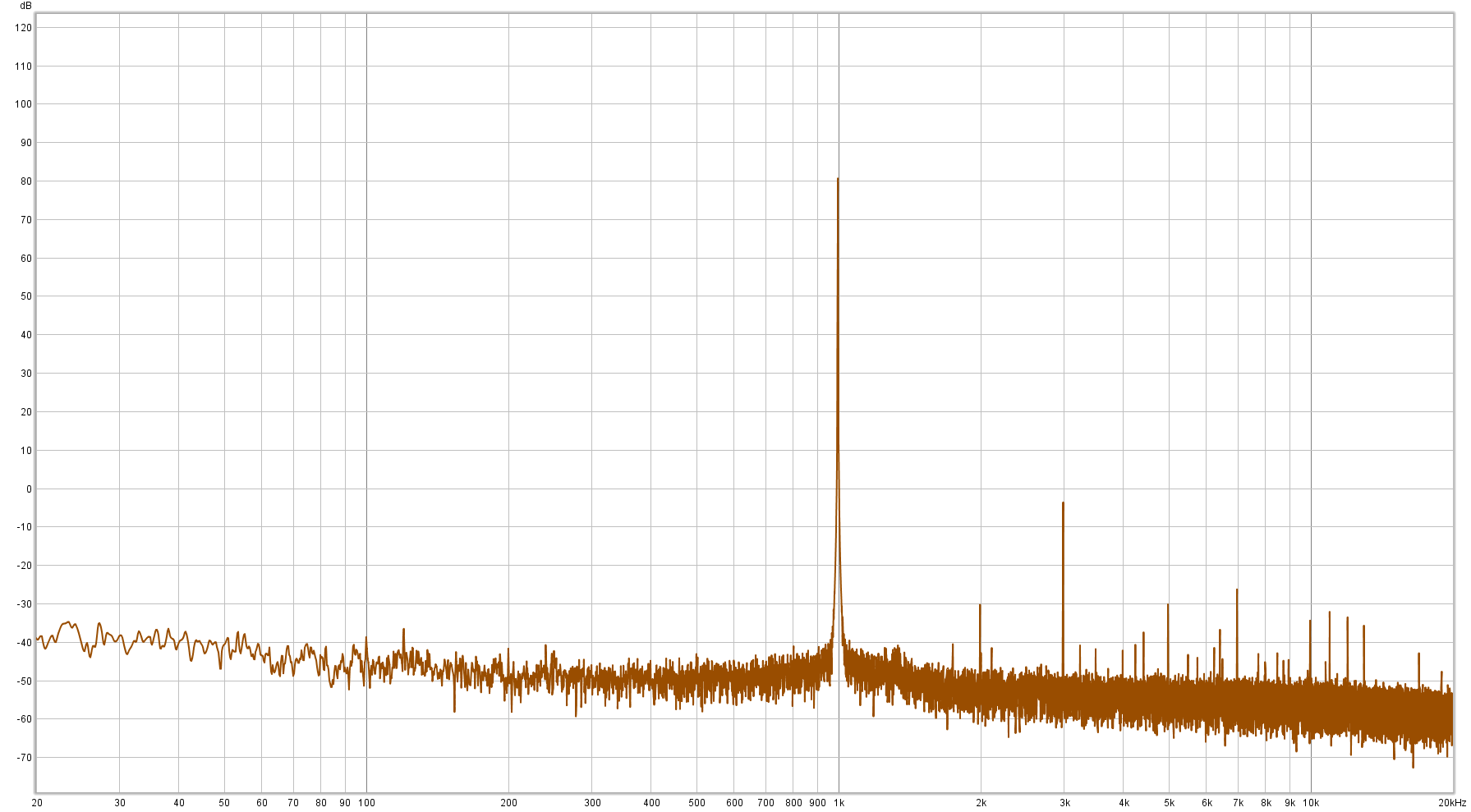Select the 40 label on the frequency axis
This screenshot has height=812, width=1471.
179,803
